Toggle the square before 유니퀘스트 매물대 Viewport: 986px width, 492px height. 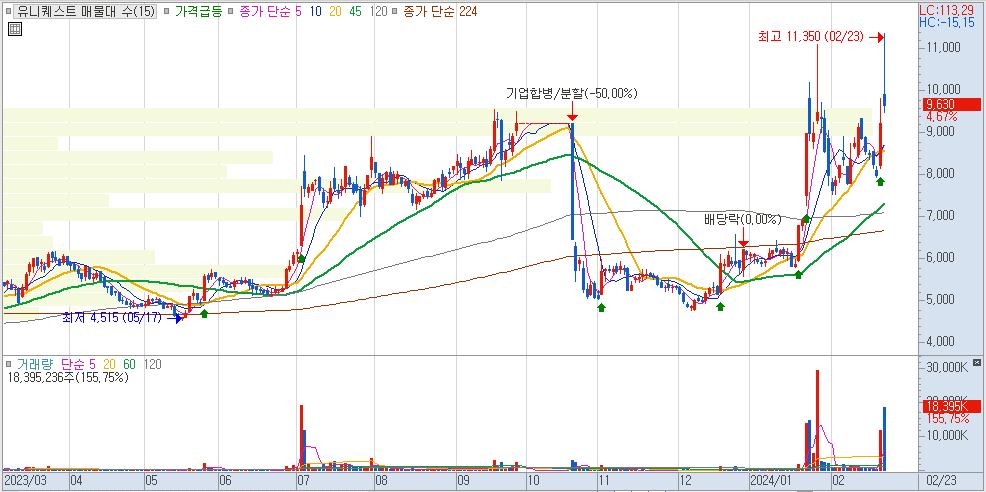click(x=8, y=11)
